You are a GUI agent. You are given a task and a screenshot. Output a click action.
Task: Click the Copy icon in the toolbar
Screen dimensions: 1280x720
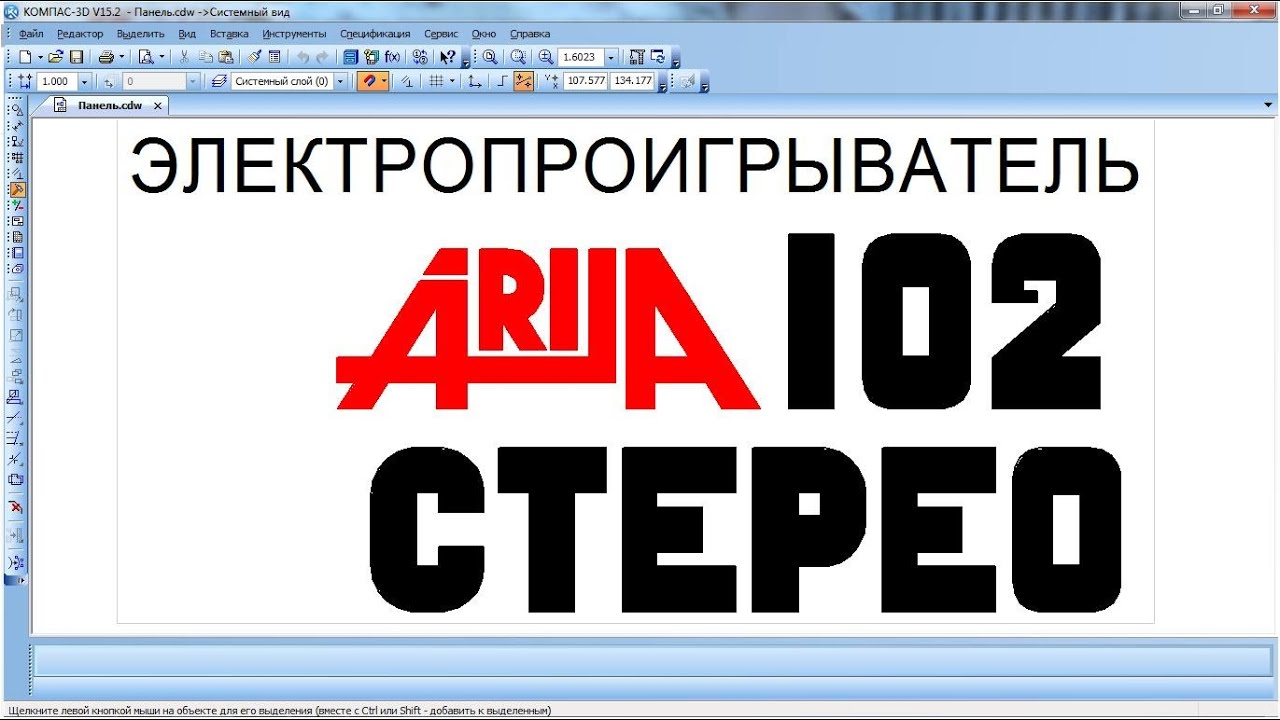205,57
